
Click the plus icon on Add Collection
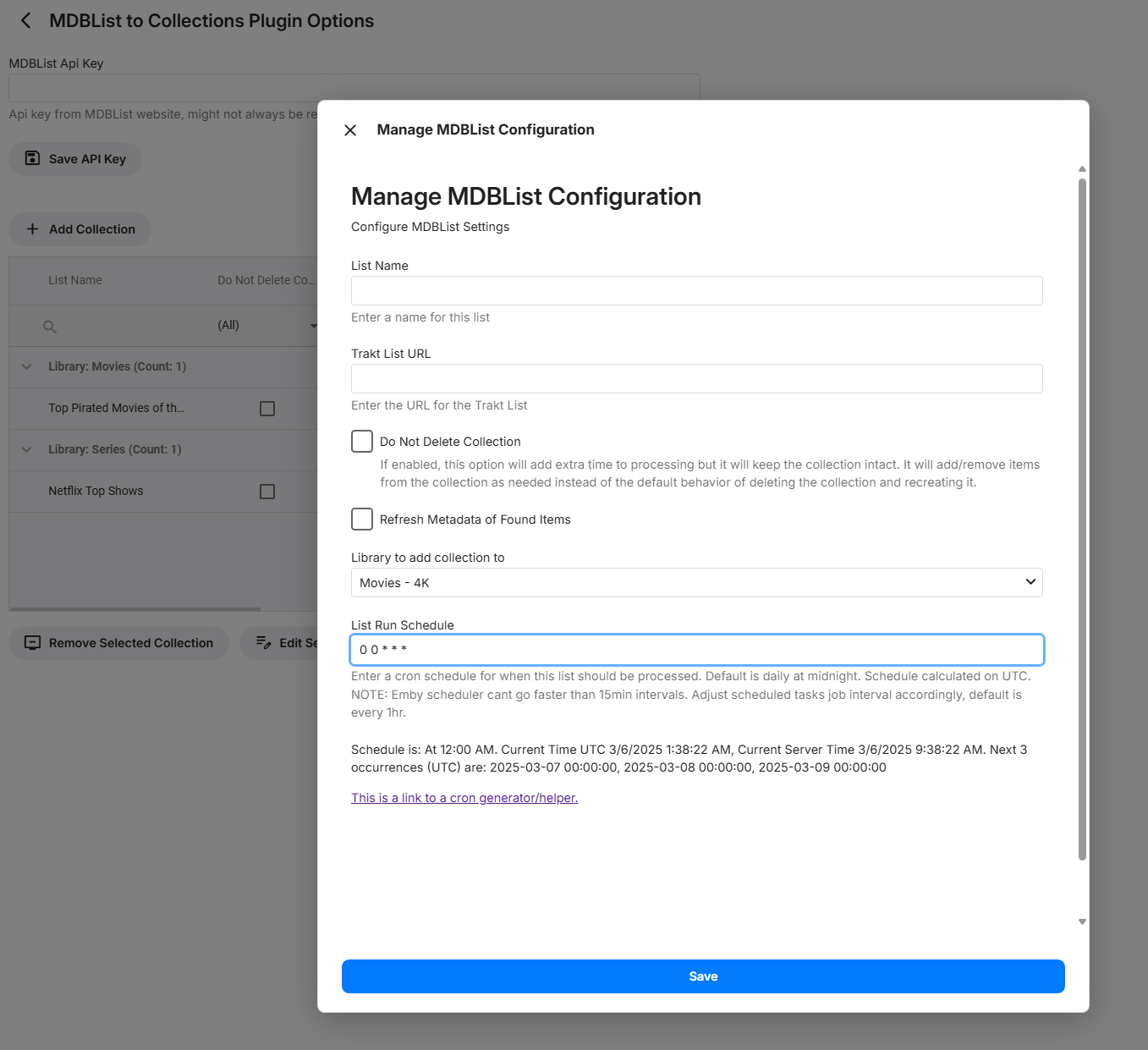tap(32, 229)
